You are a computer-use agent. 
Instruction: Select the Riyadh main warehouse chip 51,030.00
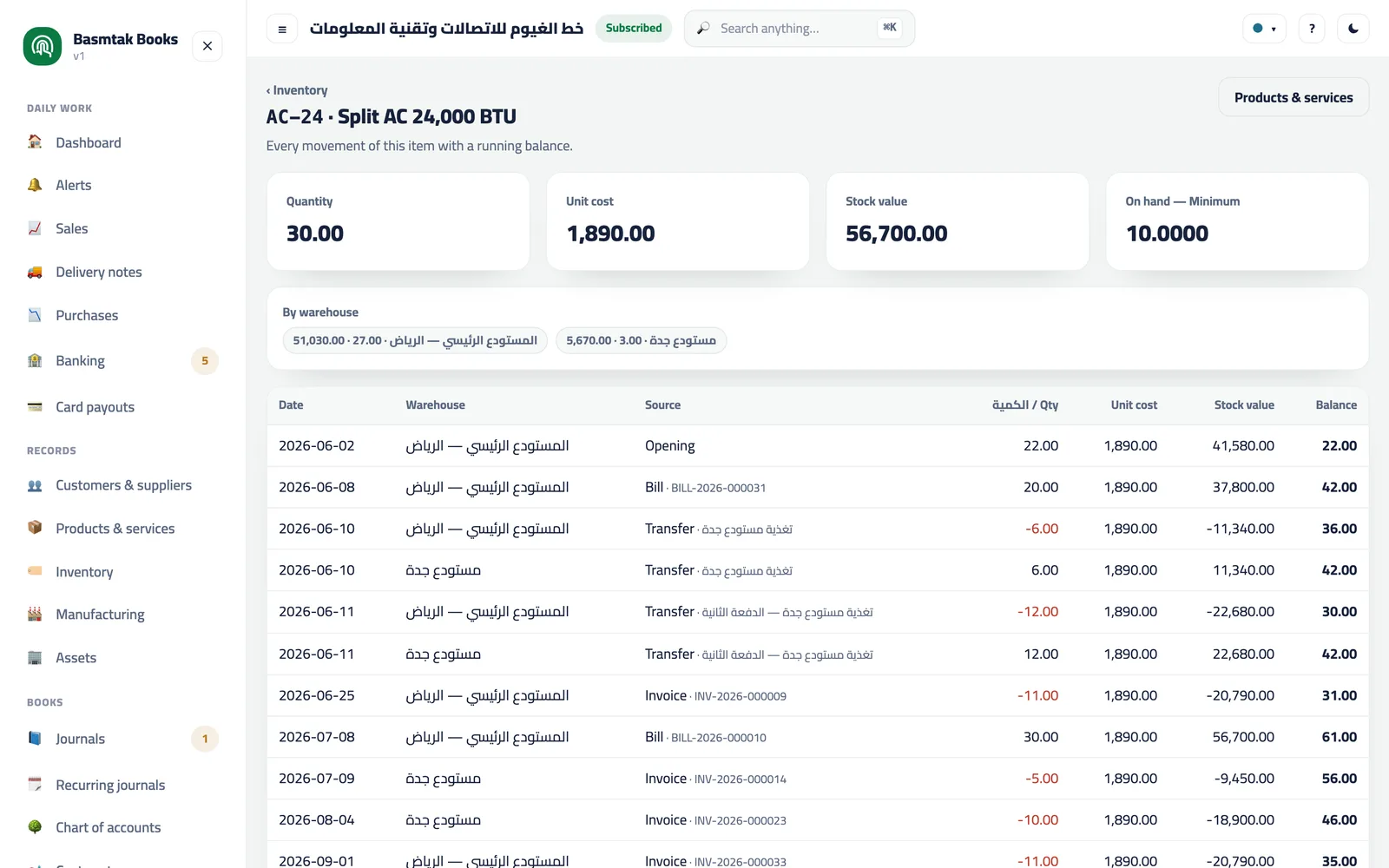415,340
